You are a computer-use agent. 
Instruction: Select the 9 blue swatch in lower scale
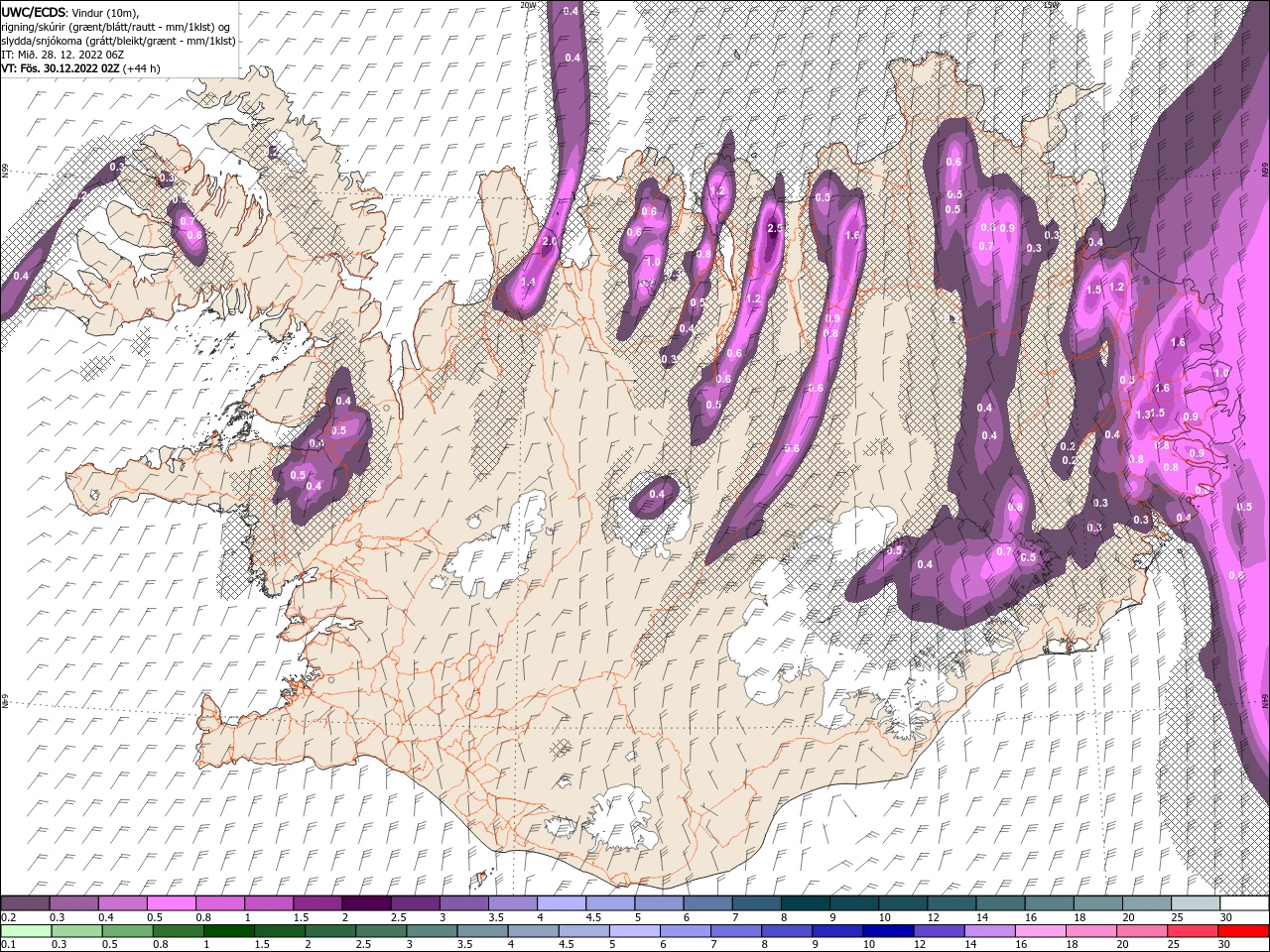point(837,931)
